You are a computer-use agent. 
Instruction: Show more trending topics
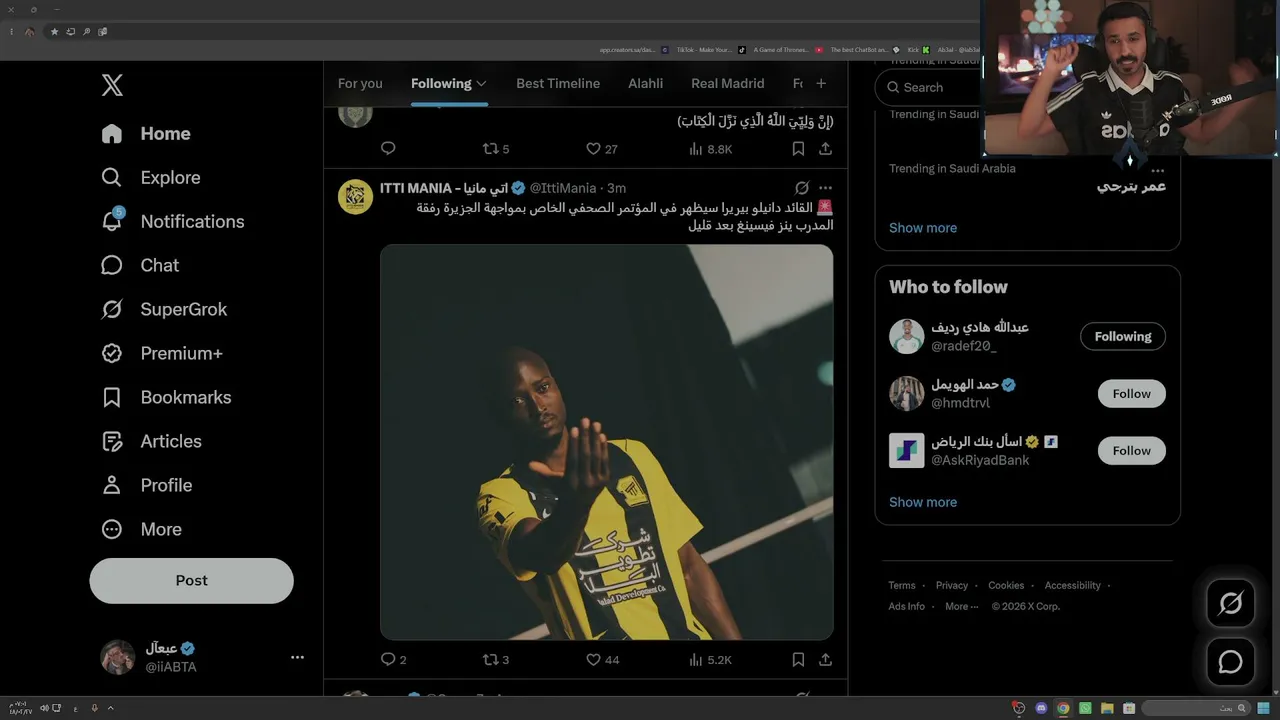click(923, 228)
